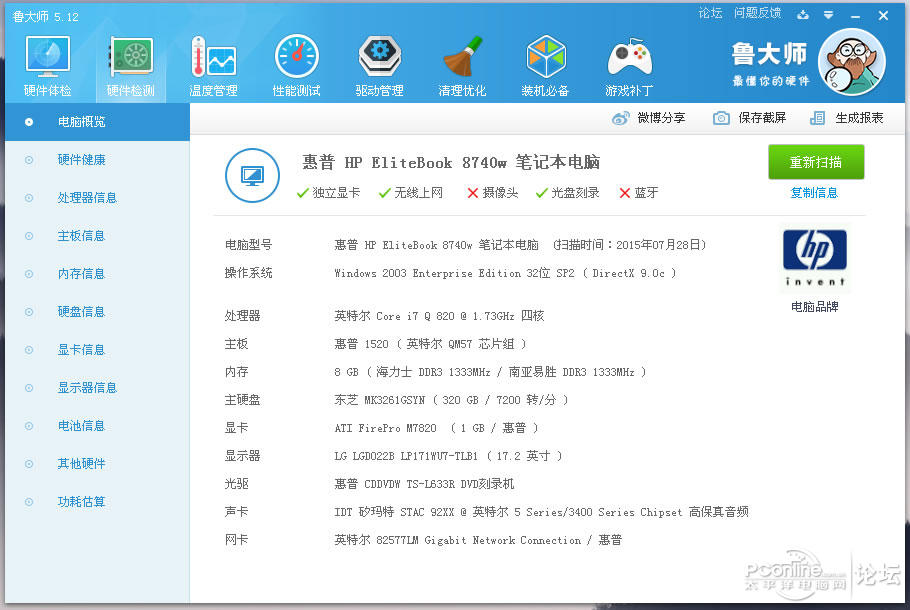Open the title bar dropdown menu arrow
This screenshot has height=610, width=910.
point(829,15)
